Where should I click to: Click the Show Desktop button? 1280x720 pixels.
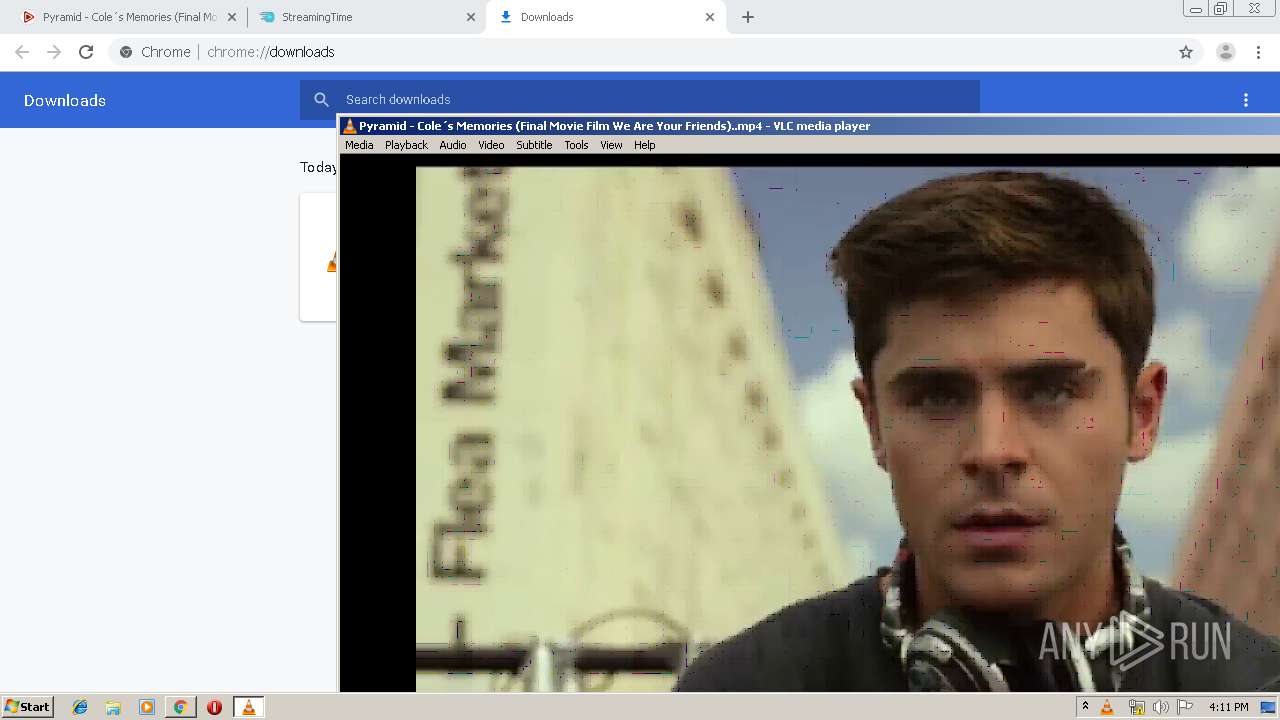pos(1268,707)
